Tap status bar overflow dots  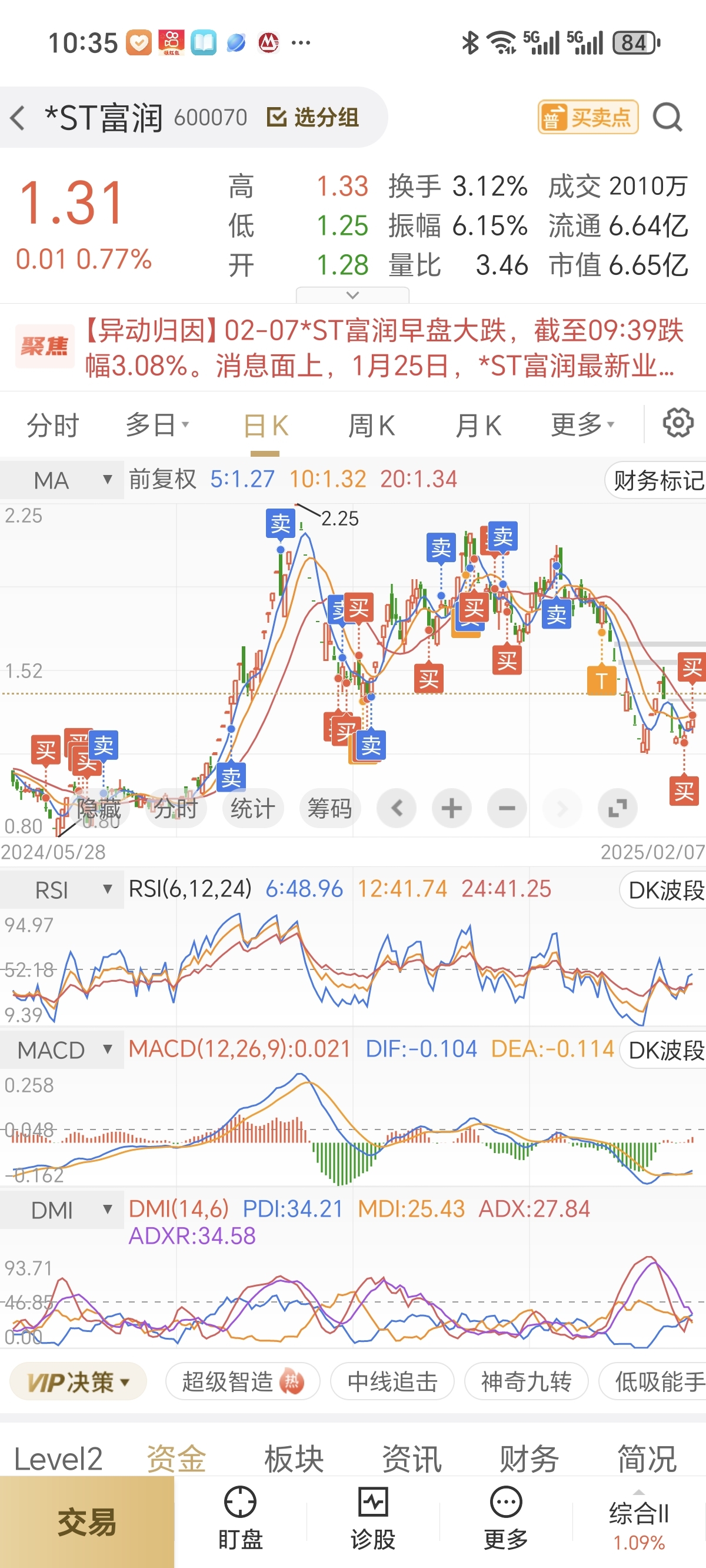pyautogui.click(x=301, y=42)
